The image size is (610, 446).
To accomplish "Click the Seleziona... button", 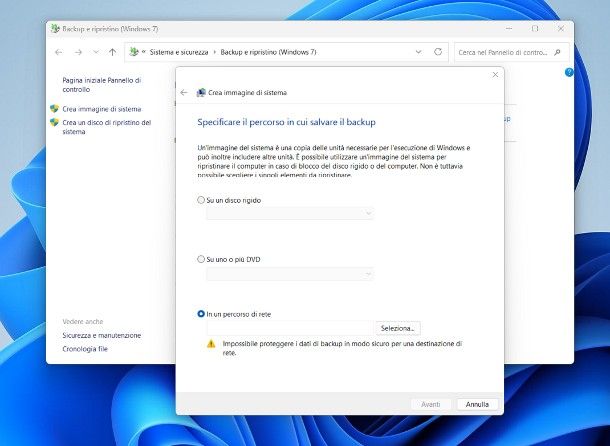I will [x=398, y=328].
